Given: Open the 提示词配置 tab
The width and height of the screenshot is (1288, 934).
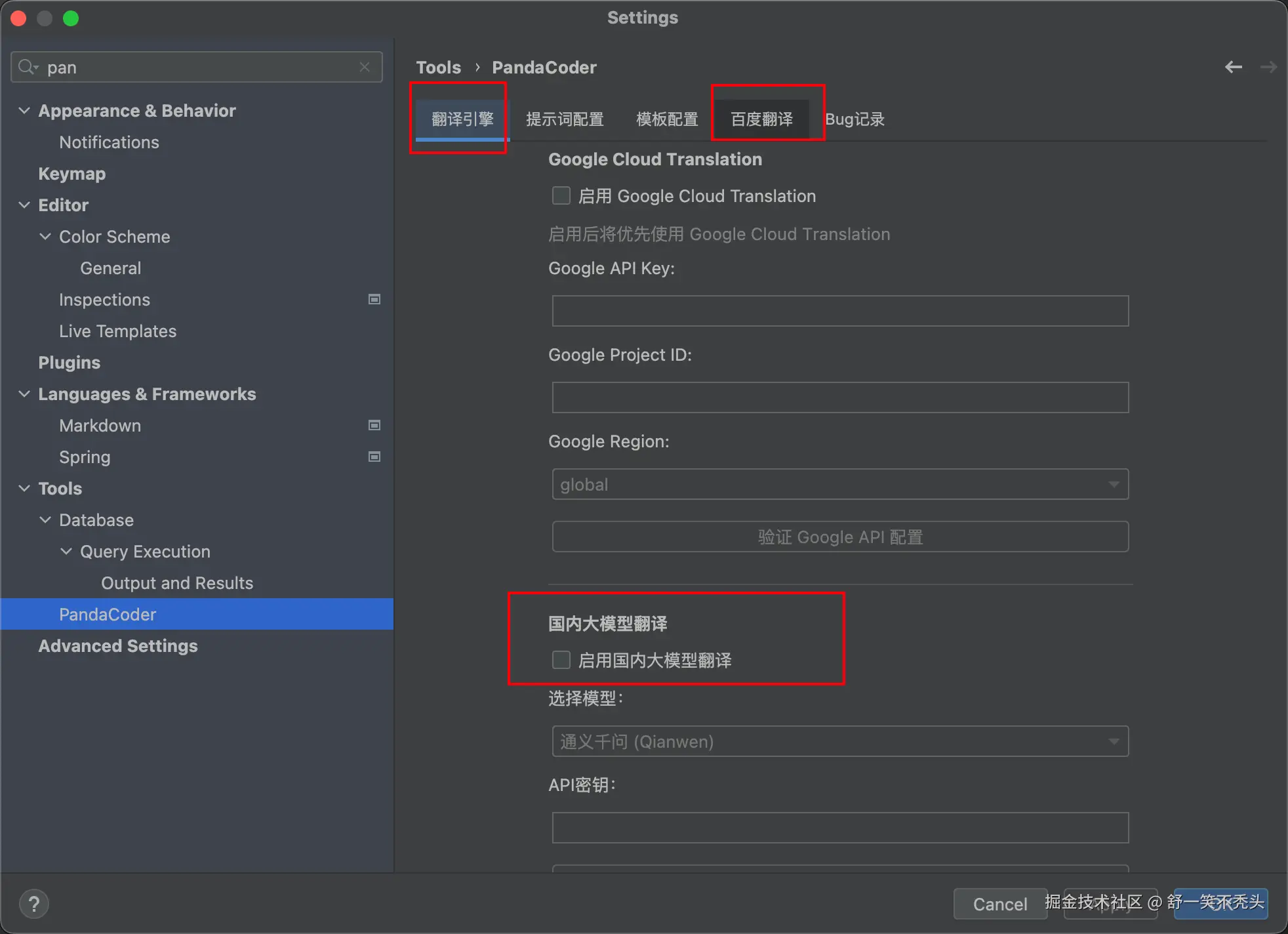Looking at the screenshot, I should (x=565, y=119).
